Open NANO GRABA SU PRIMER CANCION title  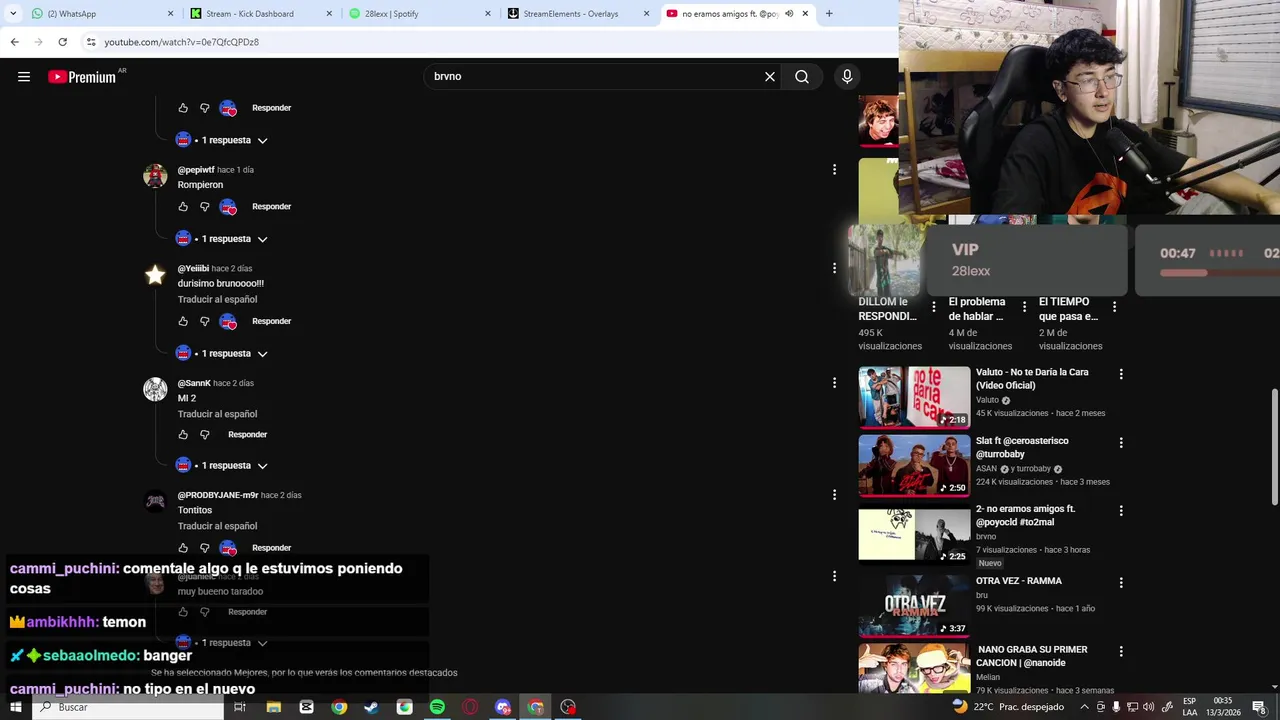[x=1032, y=656]
